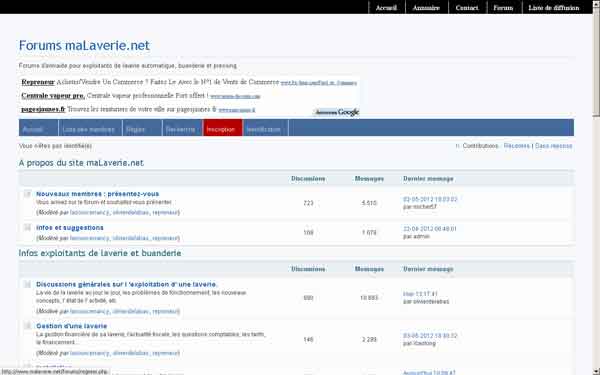This screenshot has height=375, width=600.
Task: Click the status icon beside Gestion d'une laverie
Action: click(x=27, y=326)
